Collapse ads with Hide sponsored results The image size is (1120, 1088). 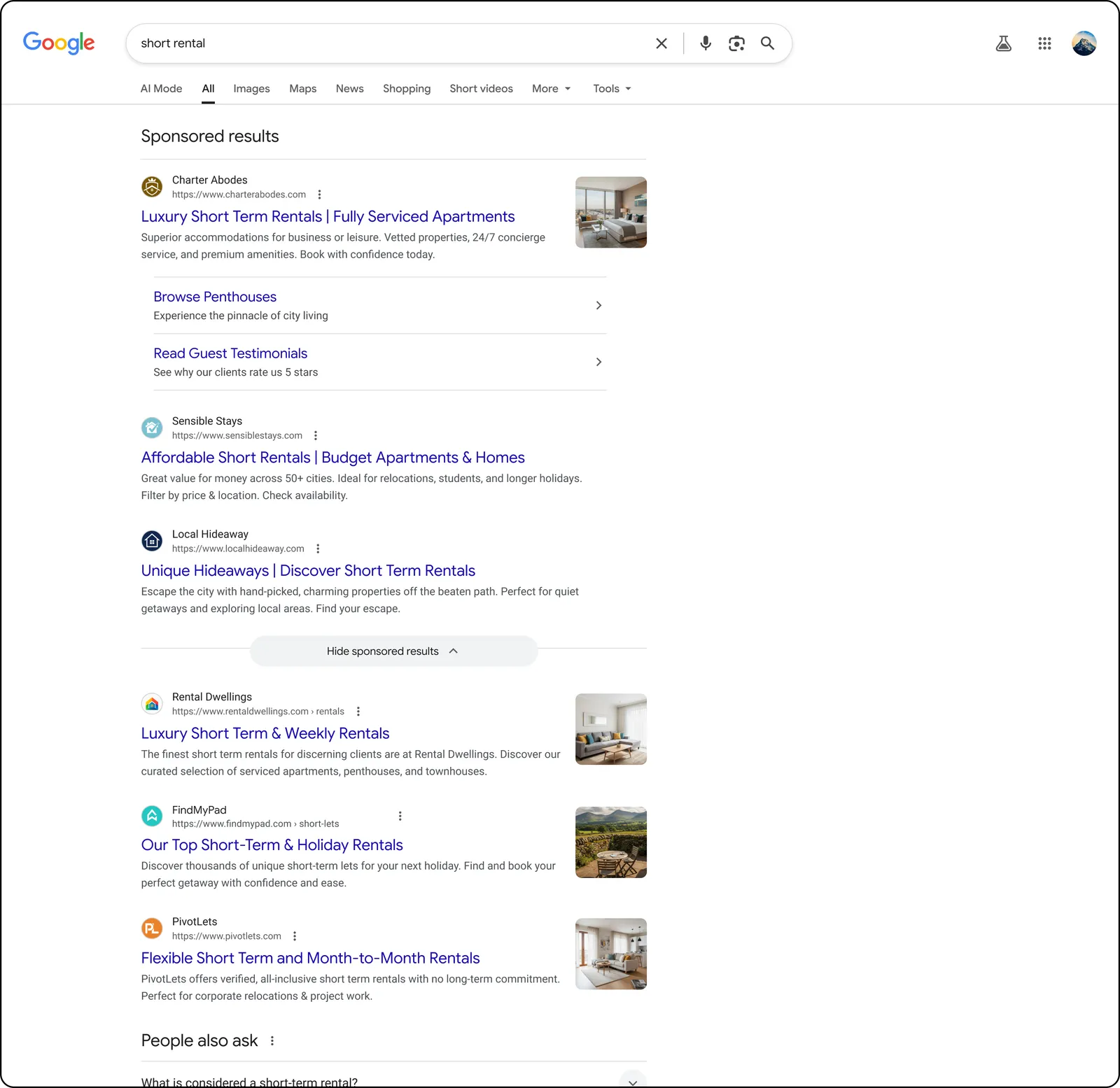click(393, 651)
